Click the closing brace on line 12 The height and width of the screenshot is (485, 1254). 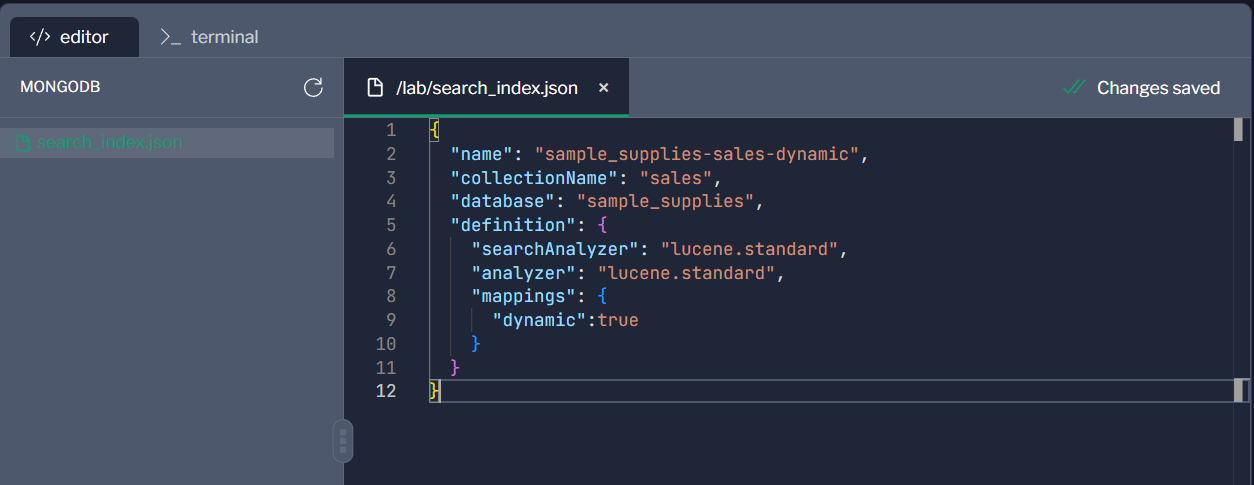tap(434, 391)
